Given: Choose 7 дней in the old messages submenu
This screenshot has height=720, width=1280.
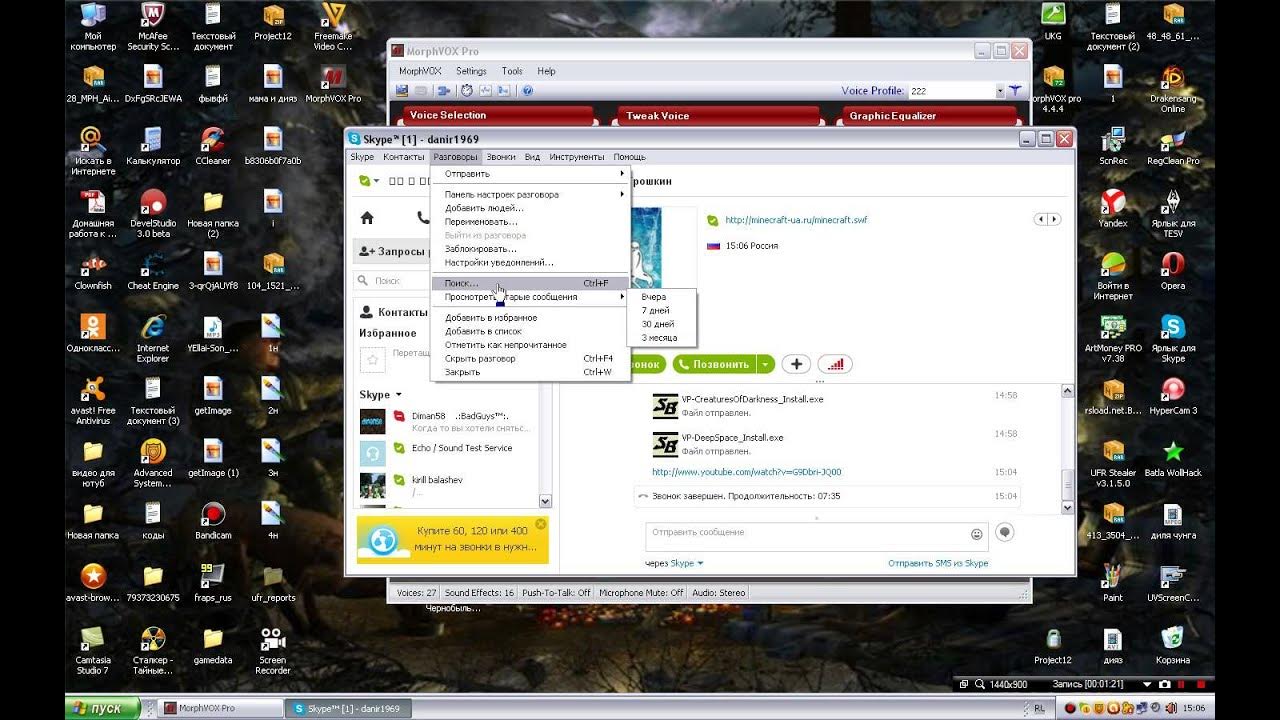Looking at the screenshot, I should coord(656,311).
